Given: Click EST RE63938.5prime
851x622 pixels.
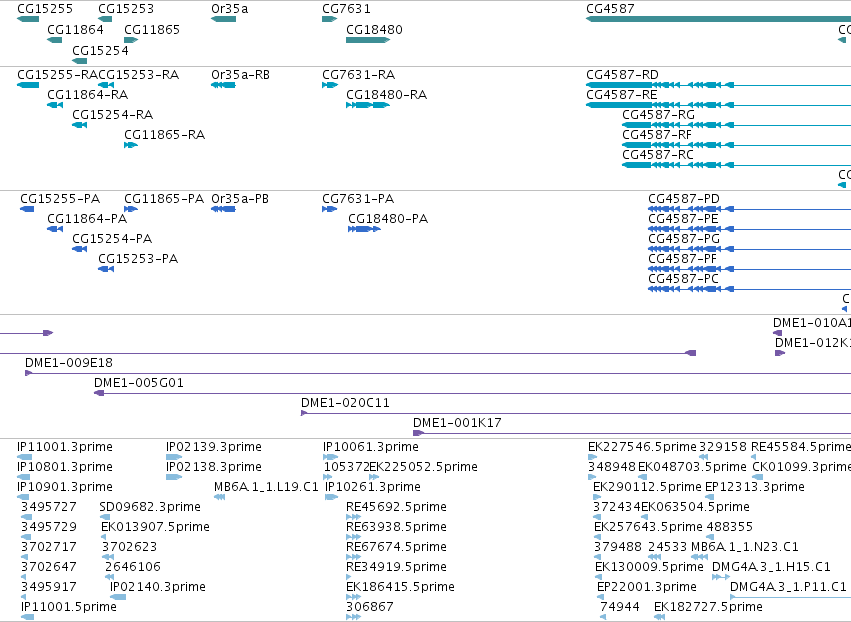Looking at the screenshot, I should [353, 537].
